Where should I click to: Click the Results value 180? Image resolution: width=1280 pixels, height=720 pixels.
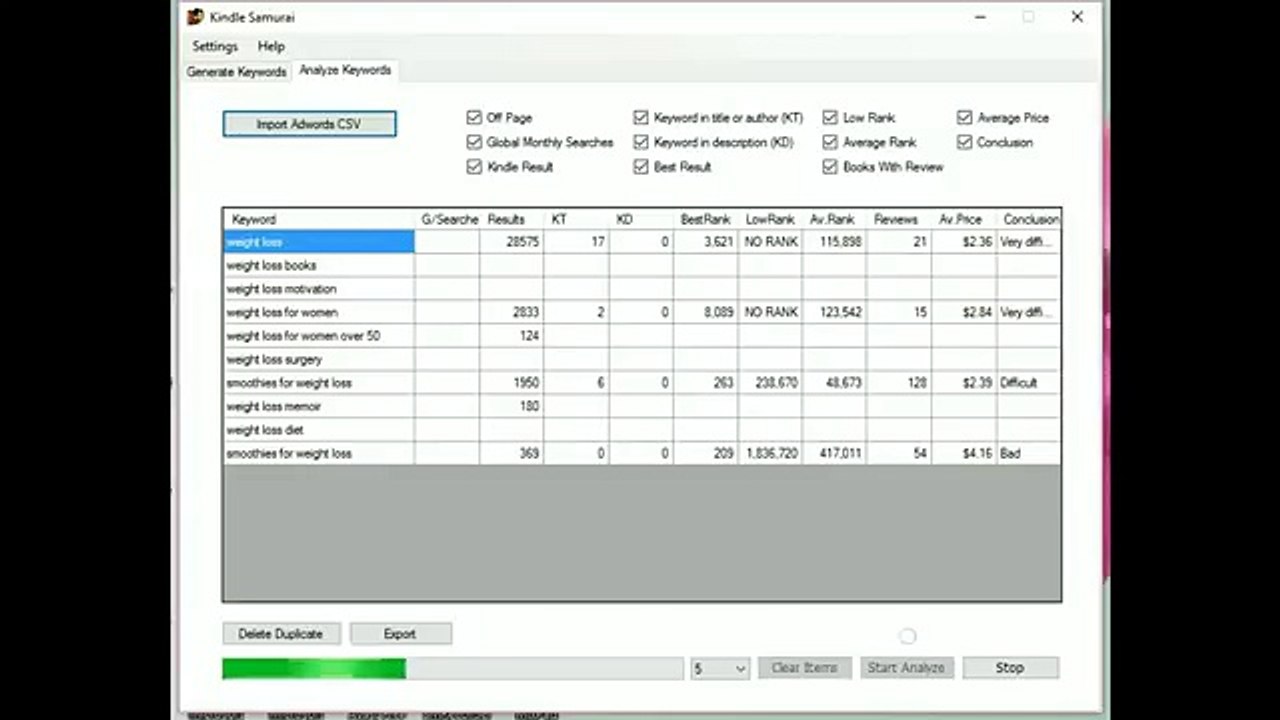point(512,406)
